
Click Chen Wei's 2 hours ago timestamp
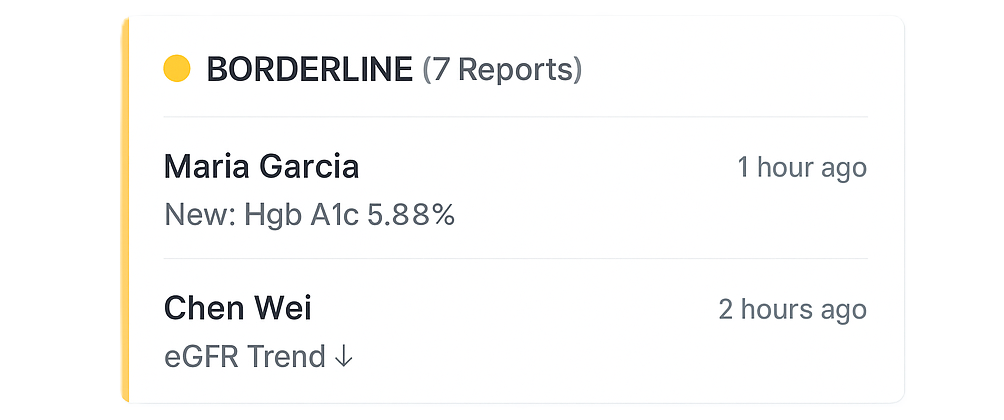coord(792,309)
